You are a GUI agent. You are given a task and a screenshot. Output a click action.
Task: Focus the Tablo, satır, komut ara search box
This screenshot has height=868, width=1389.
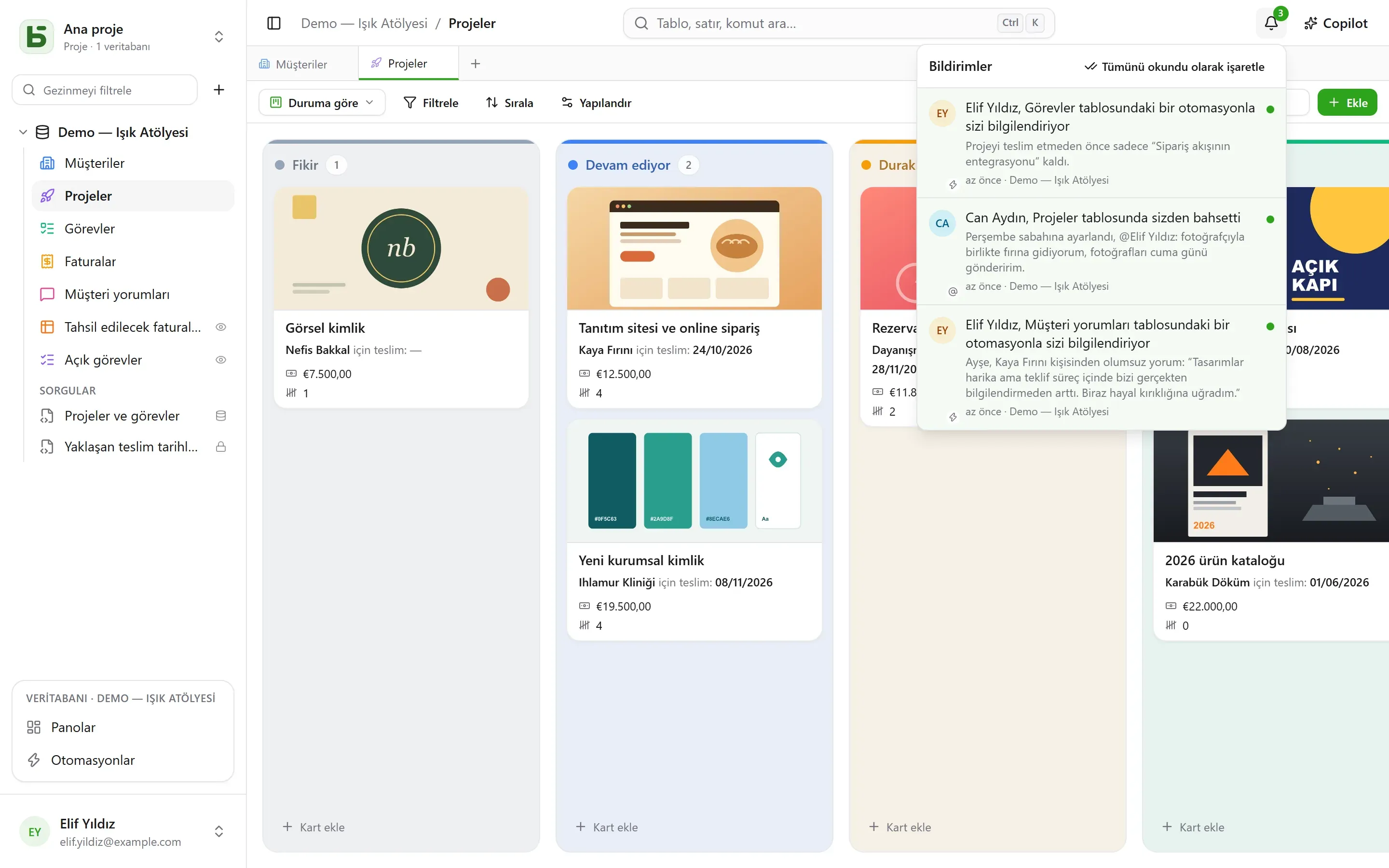pyautogui.click(x=839, y=23)
